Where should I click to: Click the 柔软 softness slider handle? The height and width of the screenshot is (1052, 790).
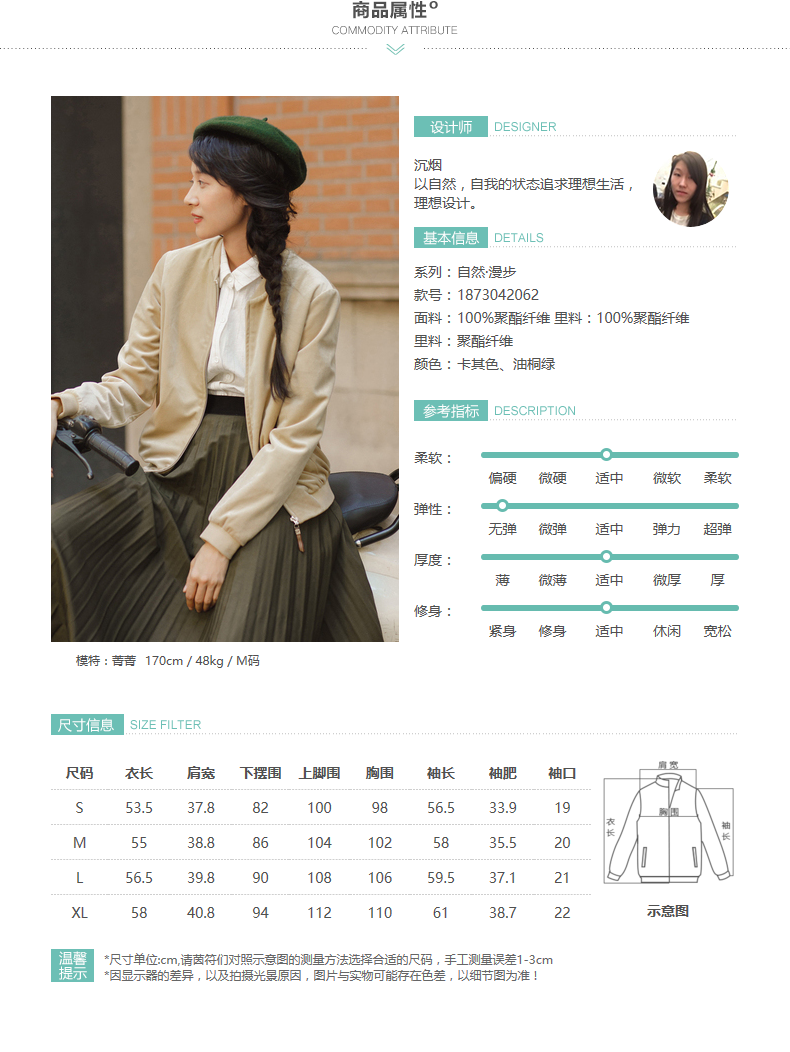[606, 455]
